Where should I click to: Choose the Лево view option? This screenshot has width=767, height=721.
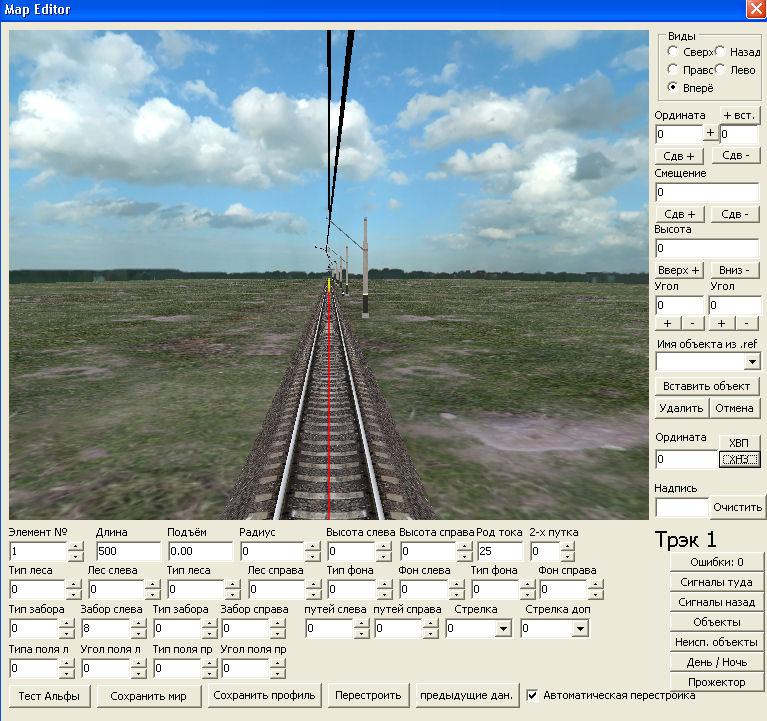[721, 70]
